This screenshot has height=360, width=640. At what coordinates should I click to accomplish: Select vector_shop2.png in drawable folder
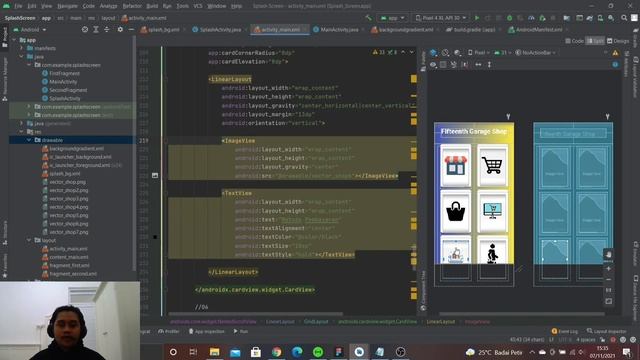coord(69,190)
